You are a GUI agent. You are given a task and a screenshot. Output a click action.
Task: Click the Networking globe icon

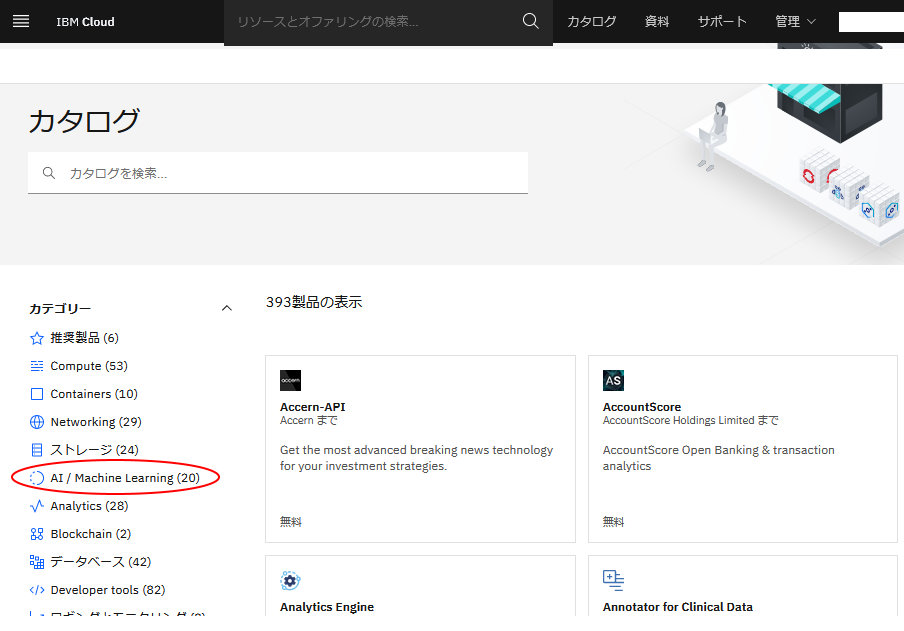coord(37,422)
